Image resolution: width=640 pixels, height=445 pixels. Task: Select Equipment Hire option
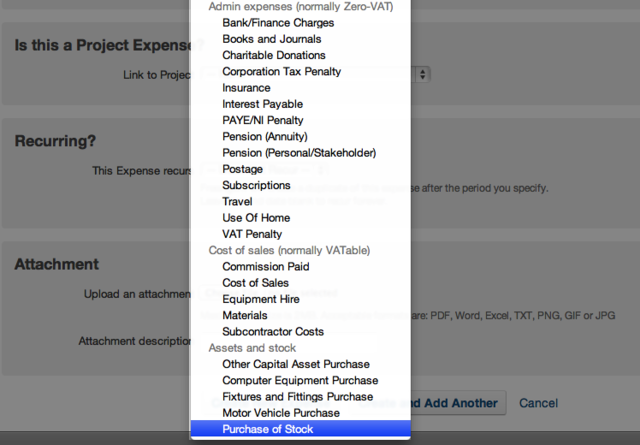260,299
